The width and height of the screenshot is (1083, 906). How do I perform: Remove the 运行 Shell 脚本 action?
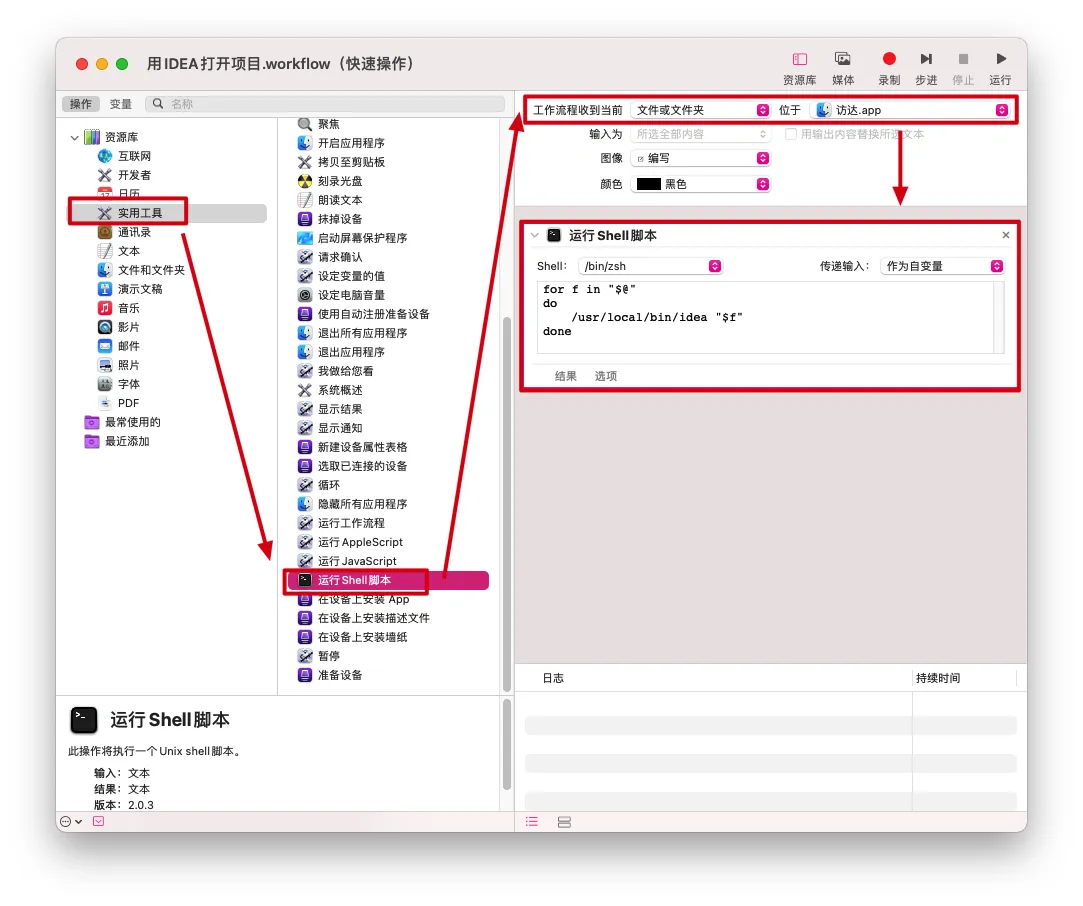pyautogui.click(x=1006, y=235)
